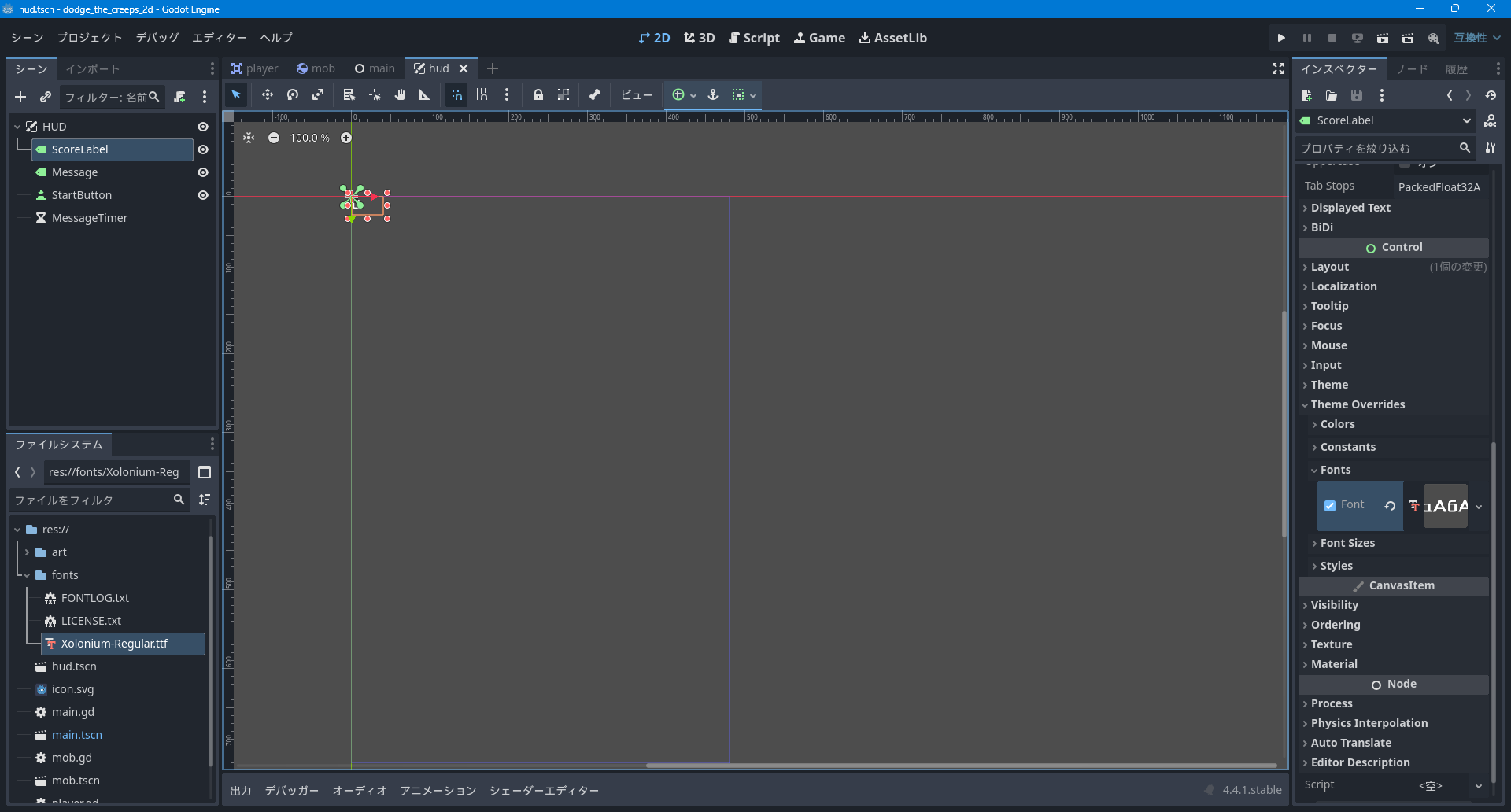
Task: Create a new resource in the inspector
Action: 1306,95
